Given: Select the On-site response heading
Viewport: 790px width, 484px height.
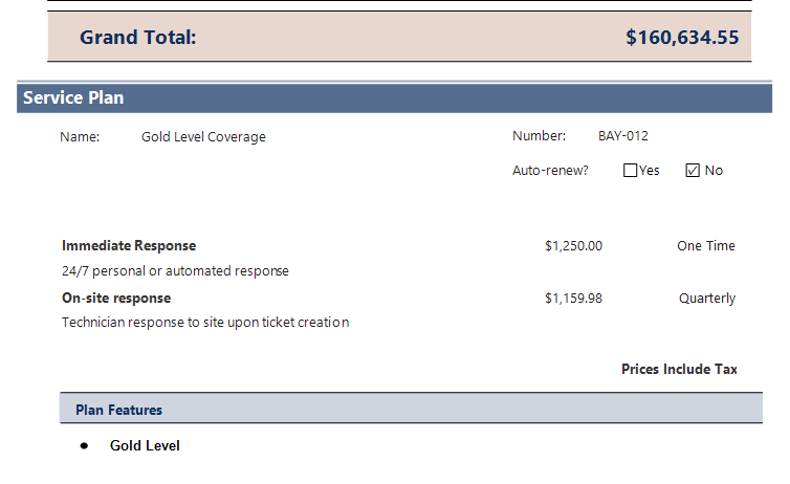Looking at the screenshot, I should (x=116, y=298).
